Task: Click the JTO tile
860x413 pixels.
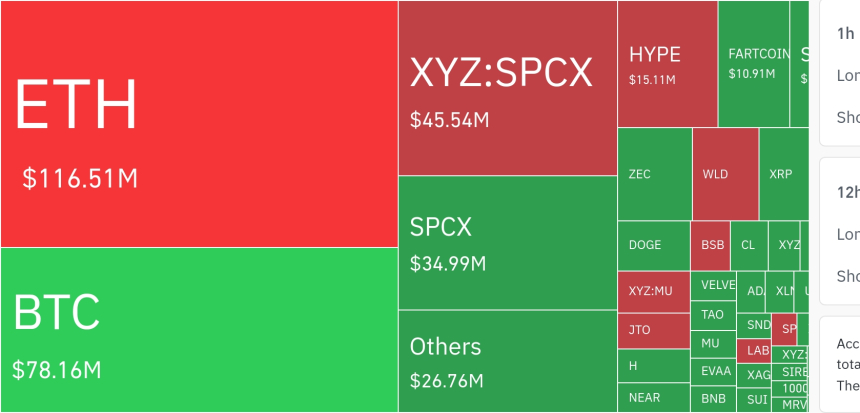Action: coord(654,331)
